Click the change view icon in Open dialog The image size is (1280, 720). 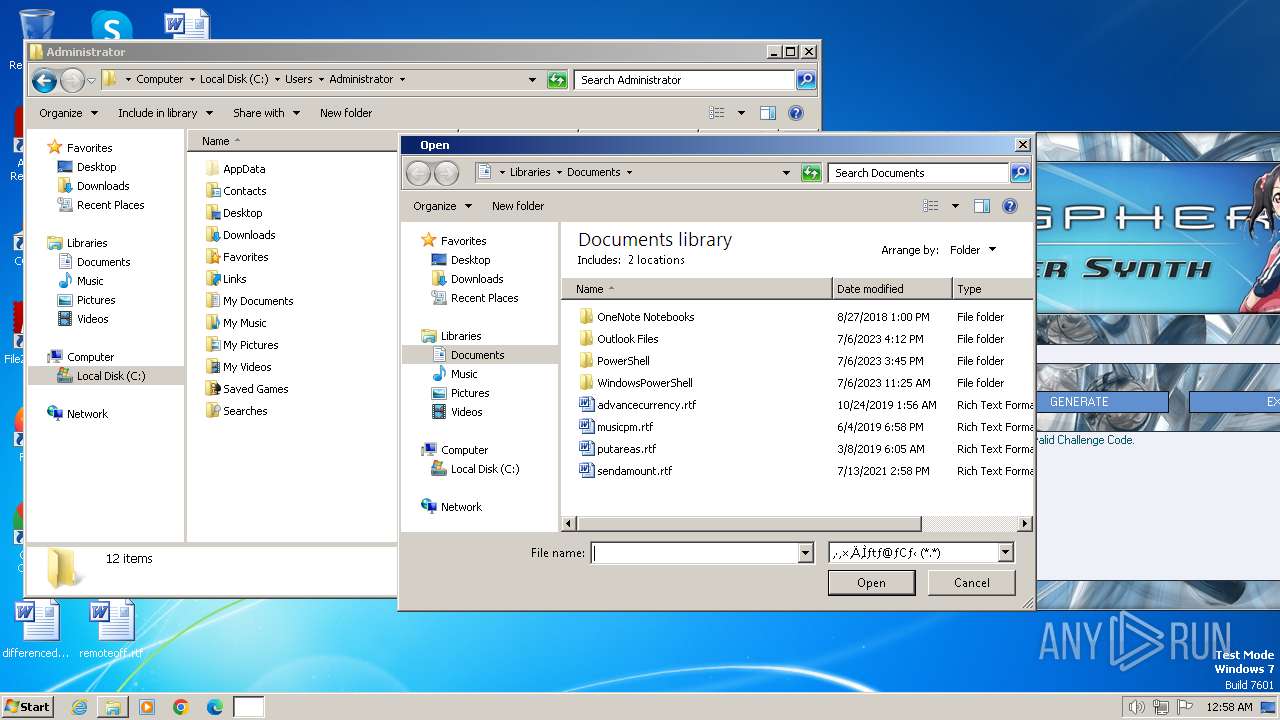click(x=931, y=206)
